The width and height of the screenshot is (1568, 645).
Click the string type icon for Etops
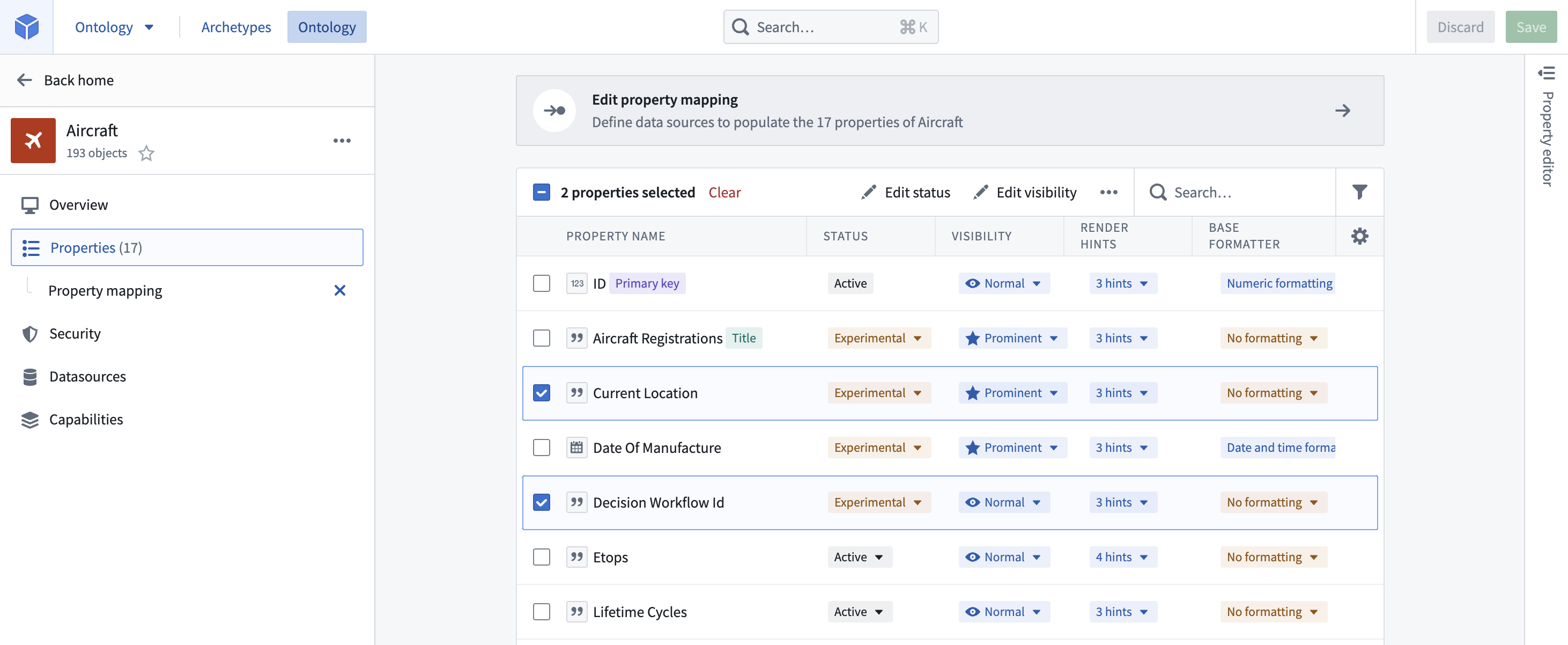pos(576,556)
